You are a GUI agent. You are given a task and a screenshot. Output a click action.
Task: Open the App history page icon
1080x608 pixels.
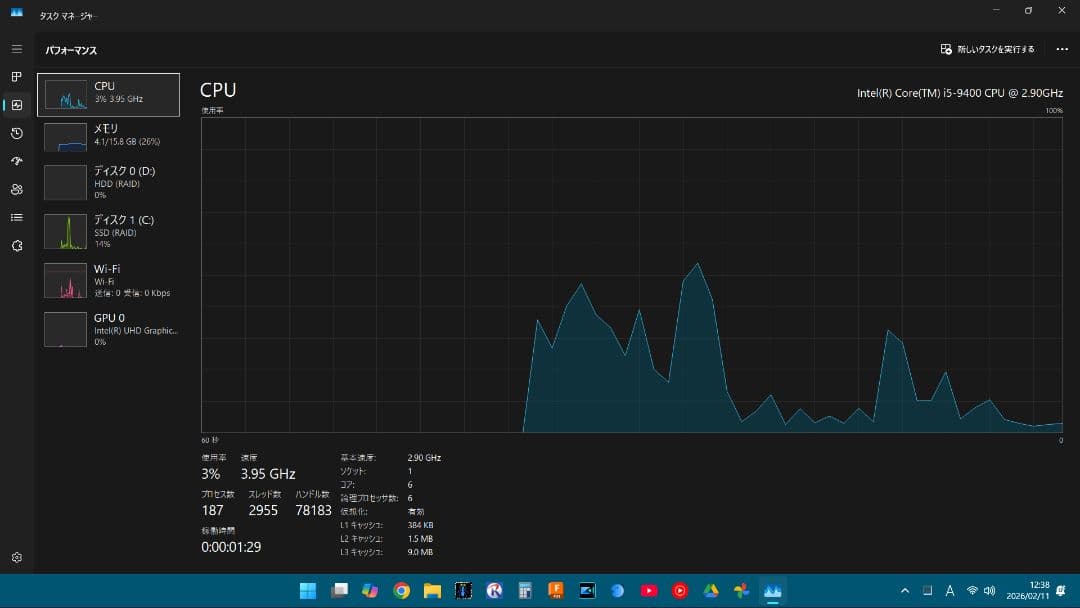[16, 133]
